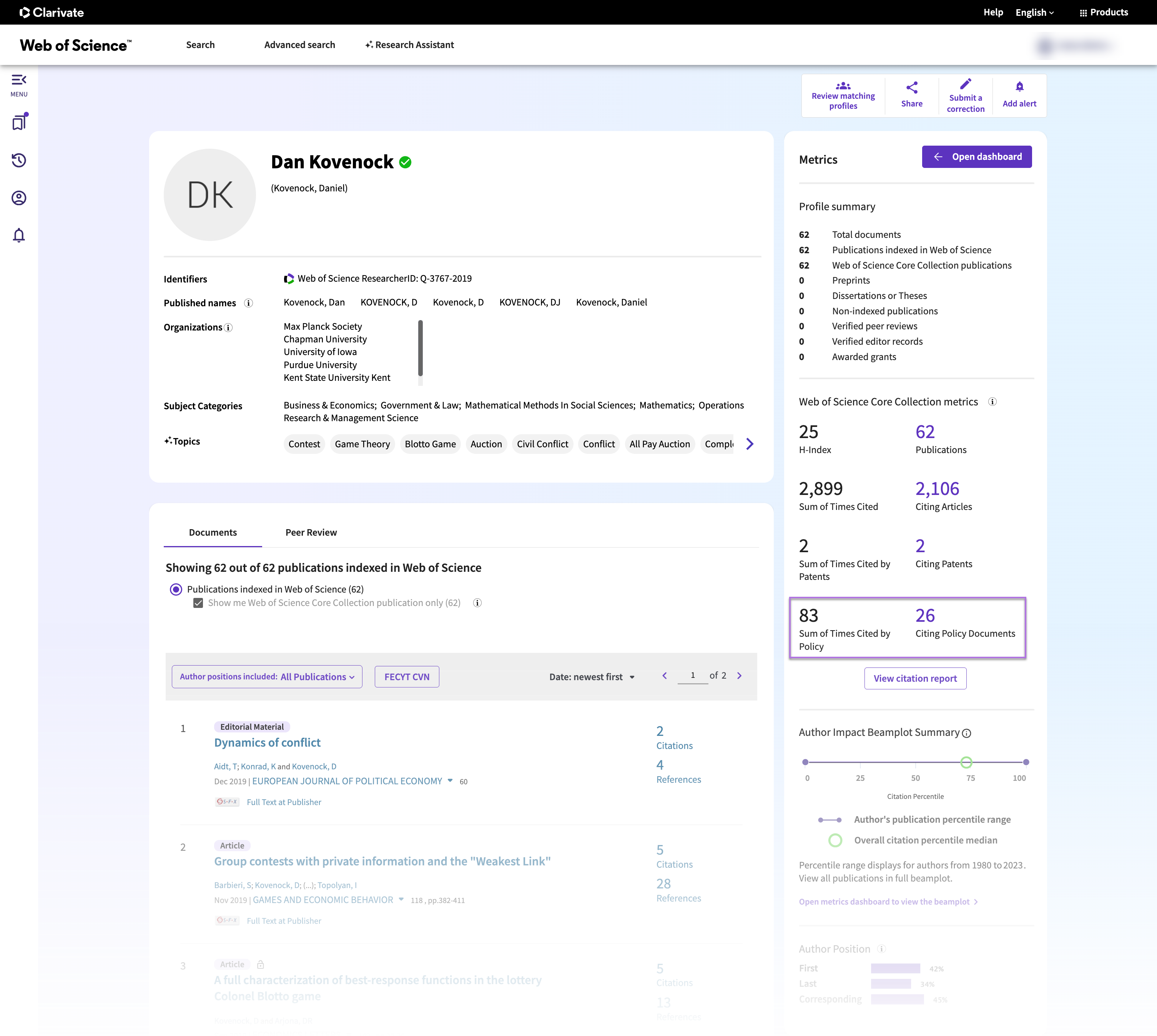This screenshot has width=1157, height=1036.
Task: Open the Date: newest first sort dropdown
Action: click(x=592, y=677)
